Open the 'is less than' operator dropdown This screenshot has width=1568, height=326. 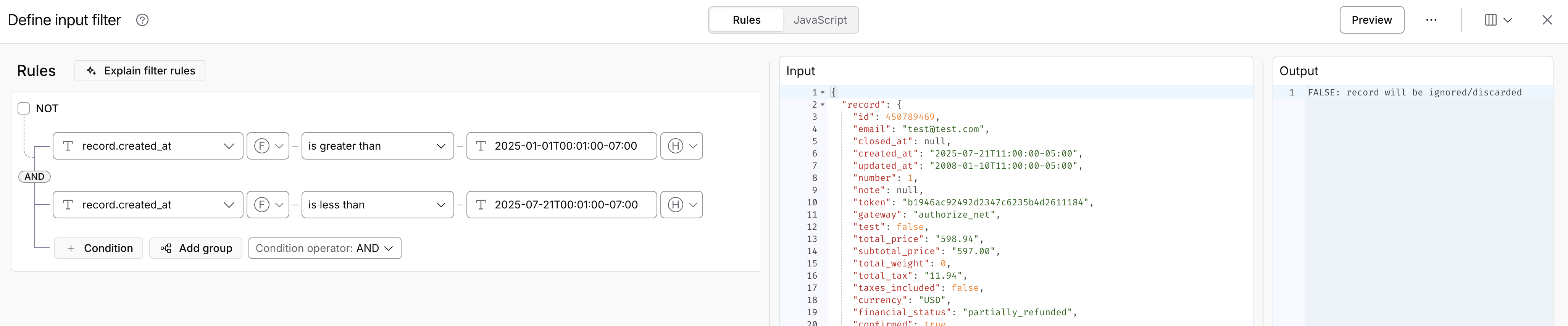coord(377,205)
